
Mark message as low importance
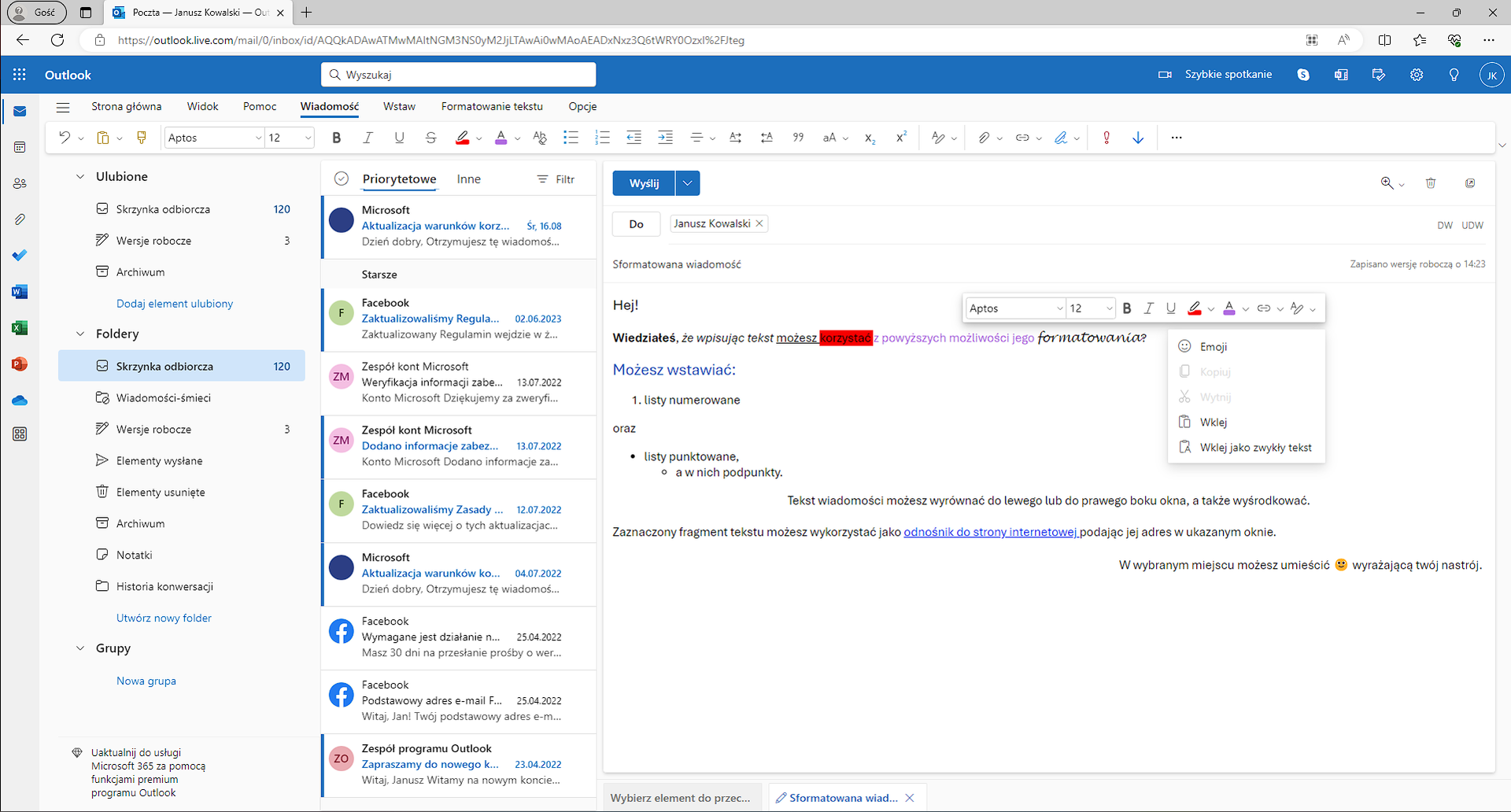(1138, 138)
